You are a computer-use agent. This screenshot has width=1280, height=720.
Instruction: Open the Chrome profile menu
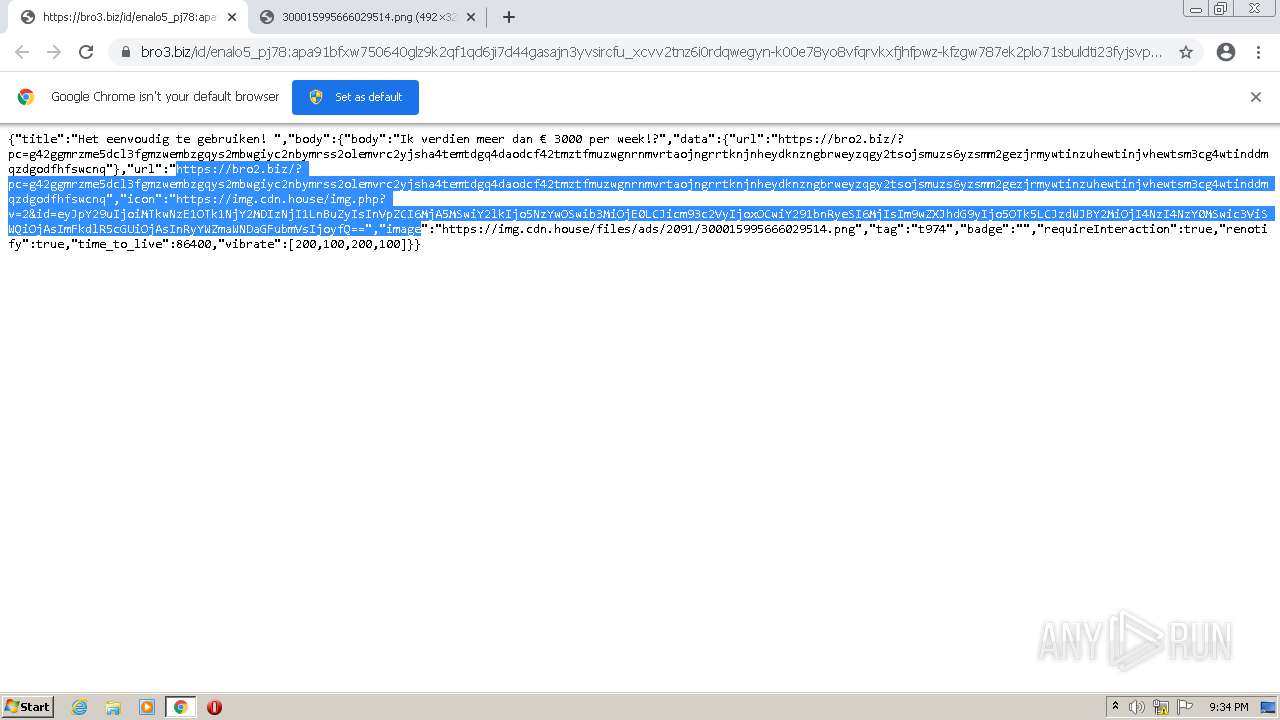pos(1226,52)
